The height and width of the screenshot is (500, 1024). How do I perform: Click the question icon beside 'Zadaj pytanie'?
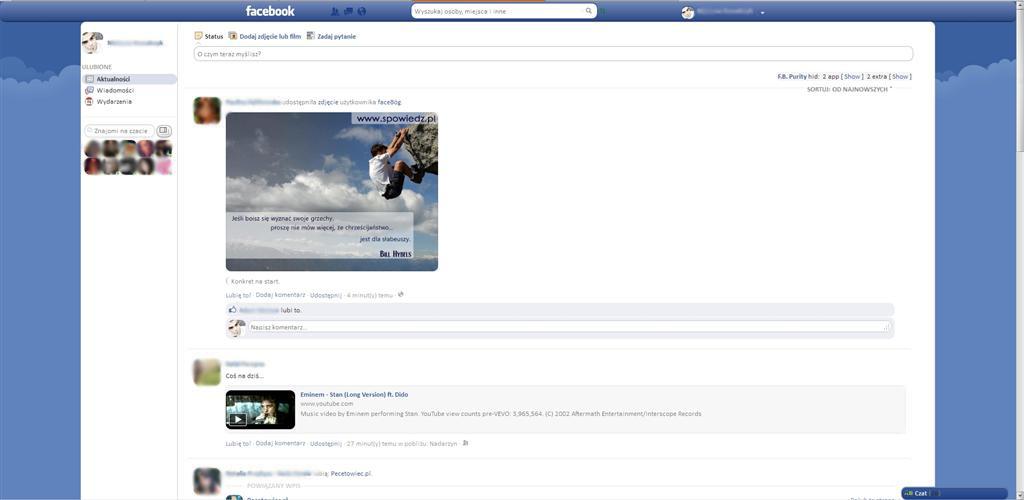[311, 36]
